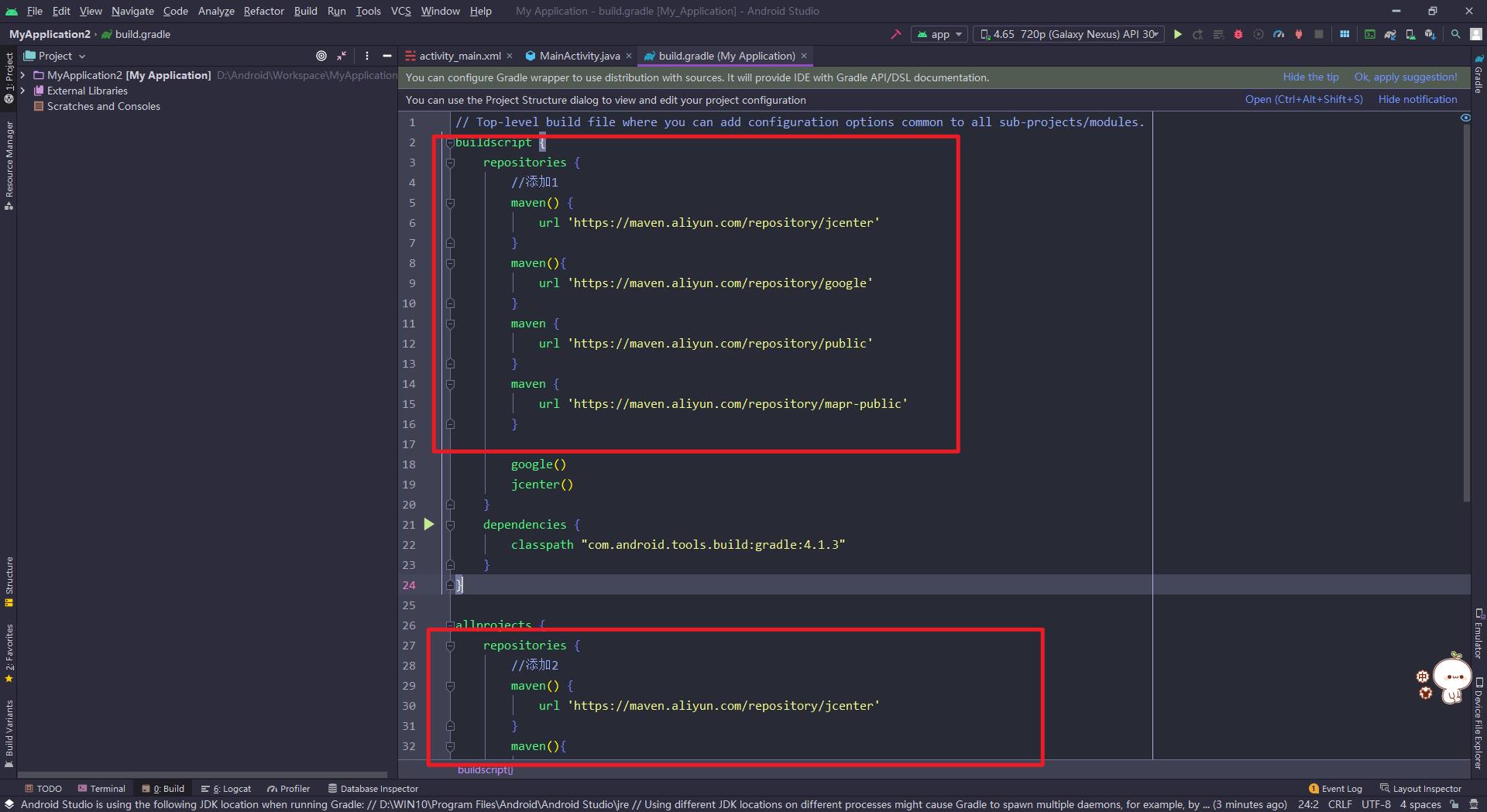This screenshot has width=1487, height=812.
Task: Toggle the Terminal tool window
Action: (x=101, y=788)
